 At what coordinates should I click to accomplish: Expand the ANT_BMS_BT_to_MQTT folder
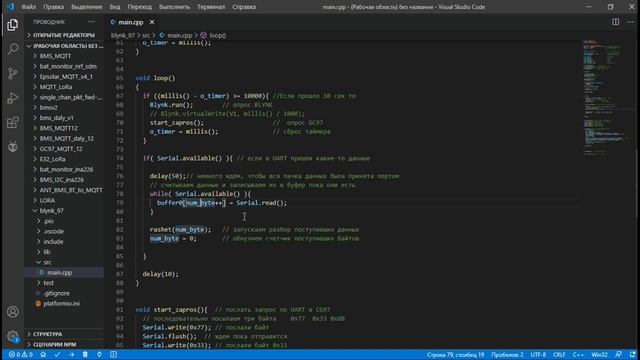point(71,190)
